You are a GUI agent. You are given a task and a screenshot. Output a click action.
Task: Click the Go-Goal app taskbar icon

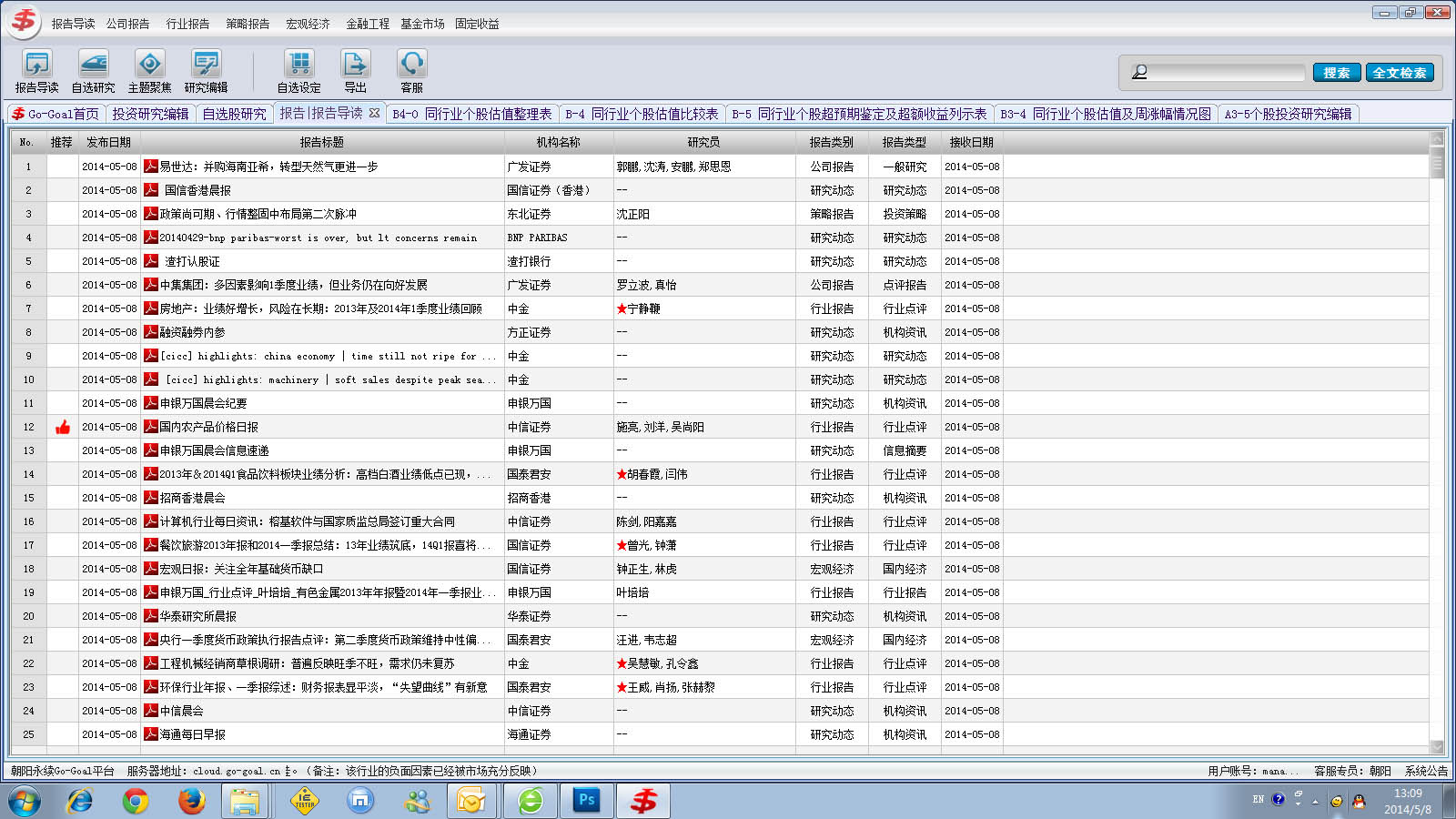click(x=643, y=801)
